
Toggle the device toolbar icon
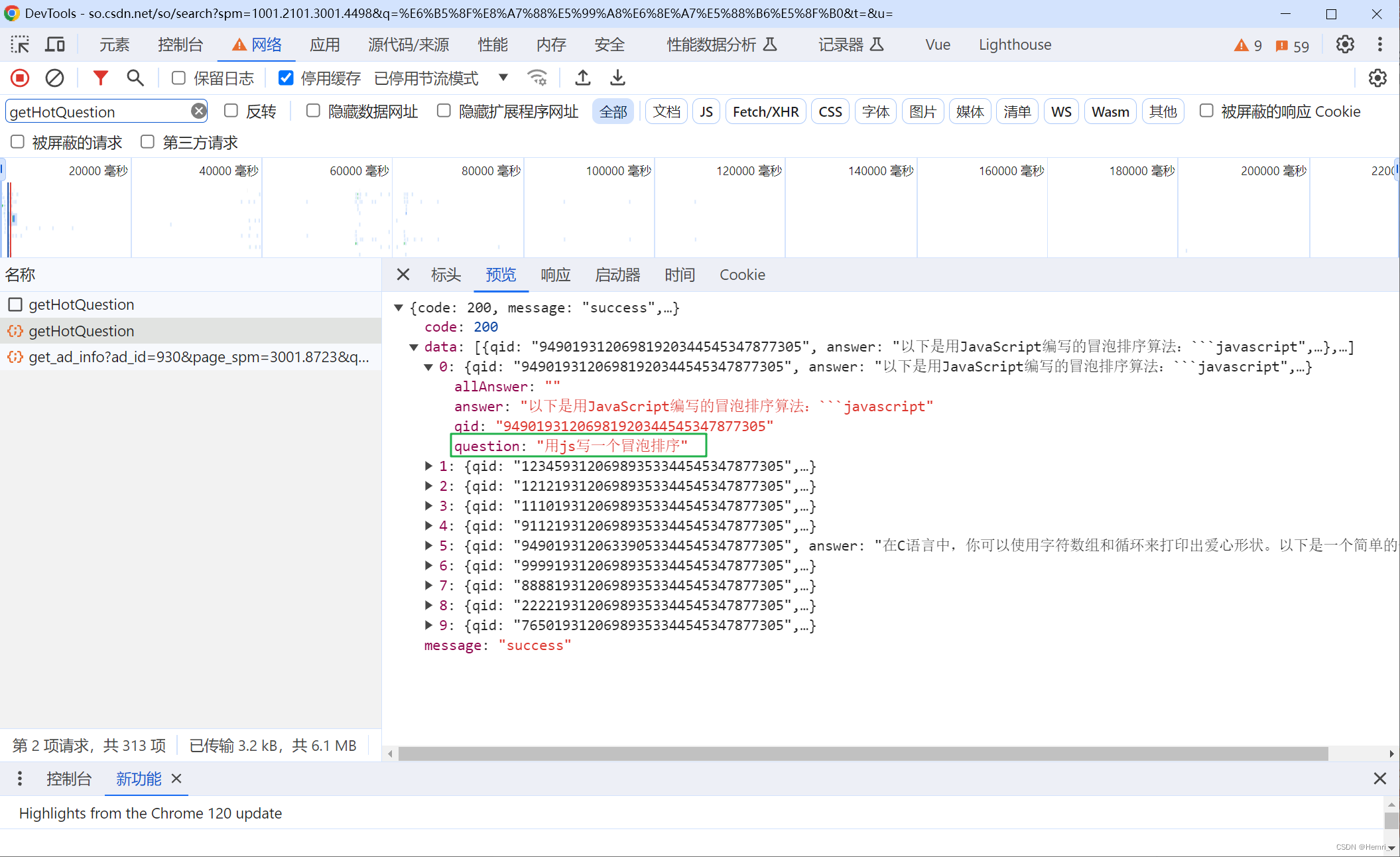(x=55, y=44)
